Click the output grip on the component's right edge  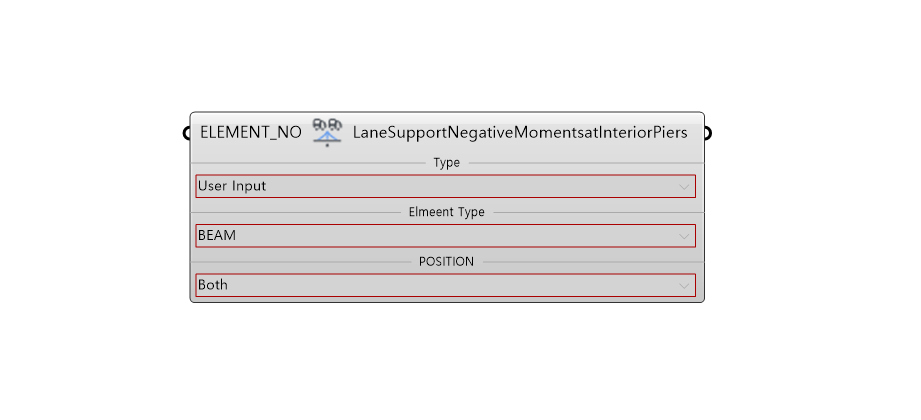pos(707,133)
